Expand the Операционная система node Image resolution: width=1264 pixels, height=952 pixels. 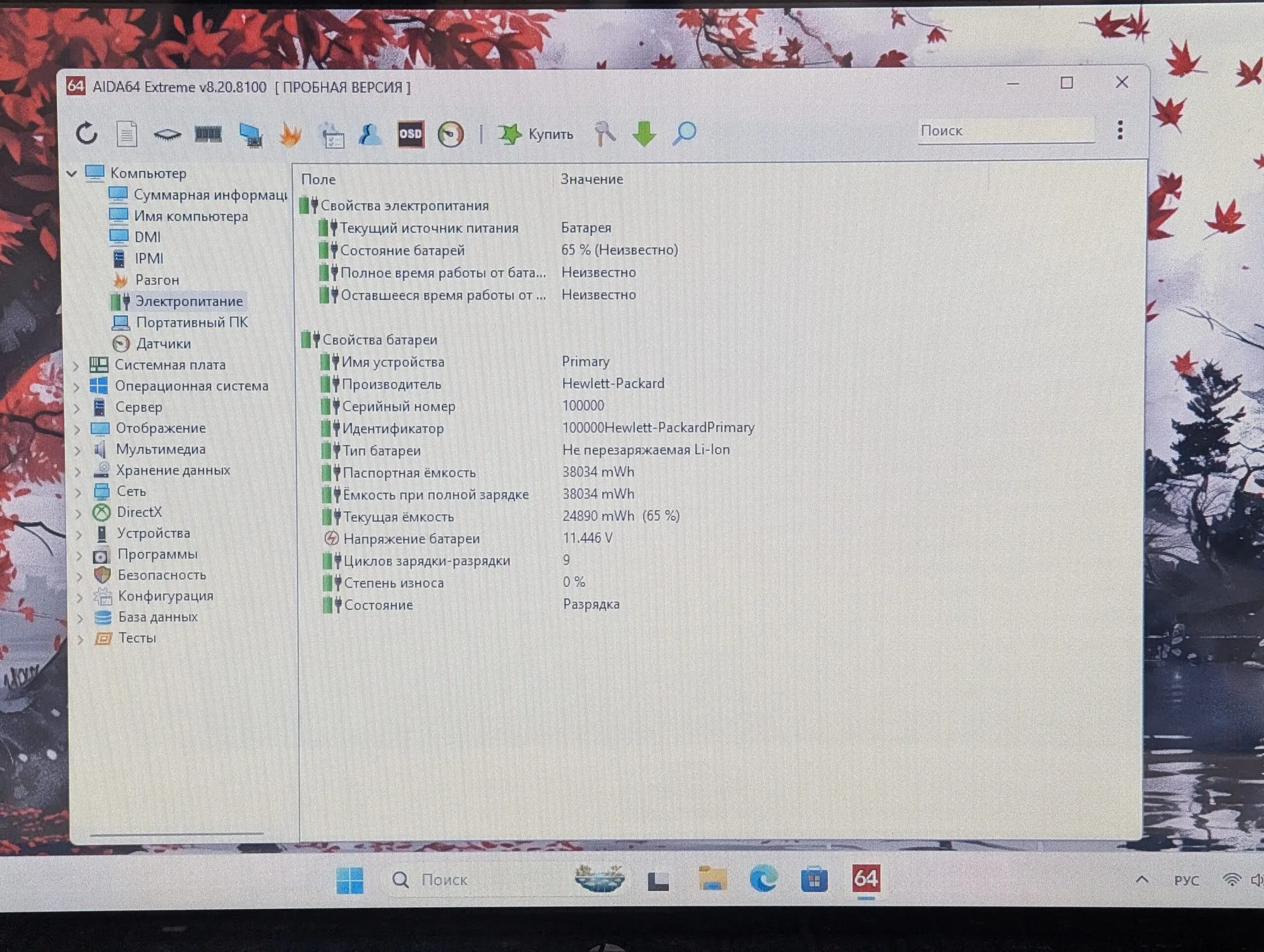(76, 386)
